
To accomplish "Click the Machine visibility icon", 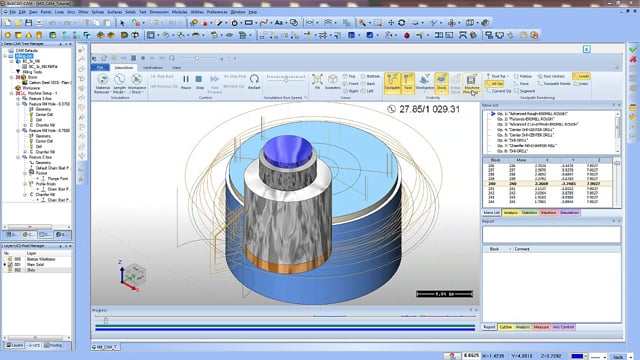I will pos(471,84).
